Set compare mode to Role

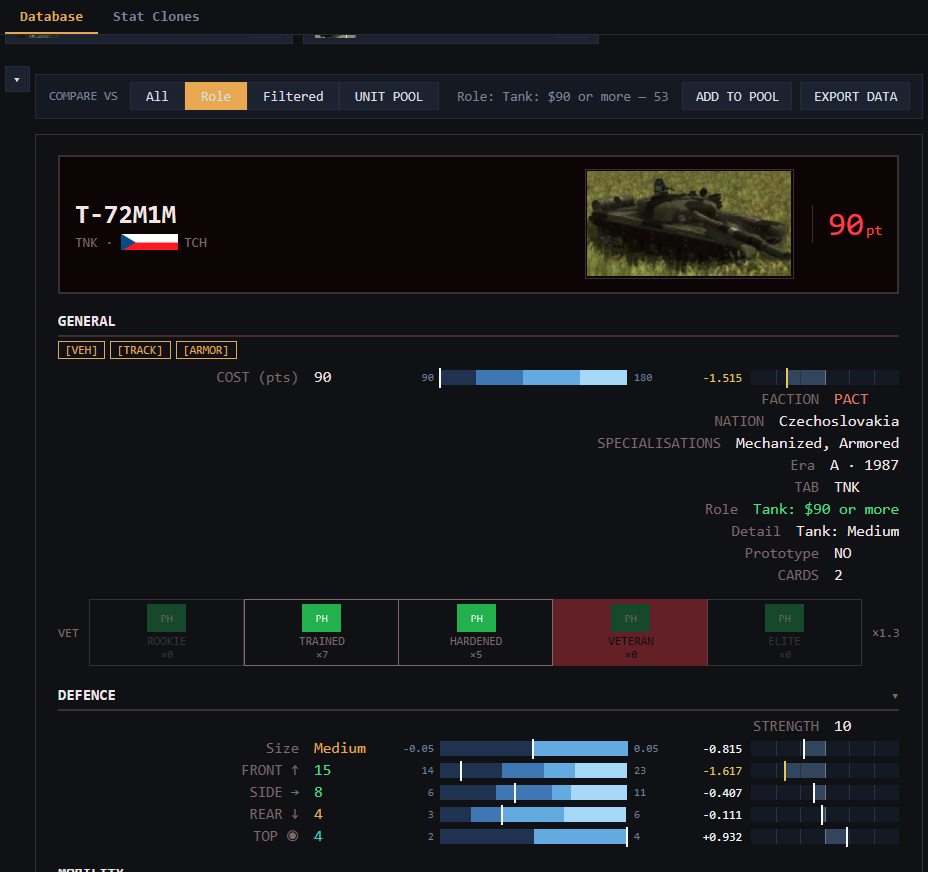[x=215, y=96]
